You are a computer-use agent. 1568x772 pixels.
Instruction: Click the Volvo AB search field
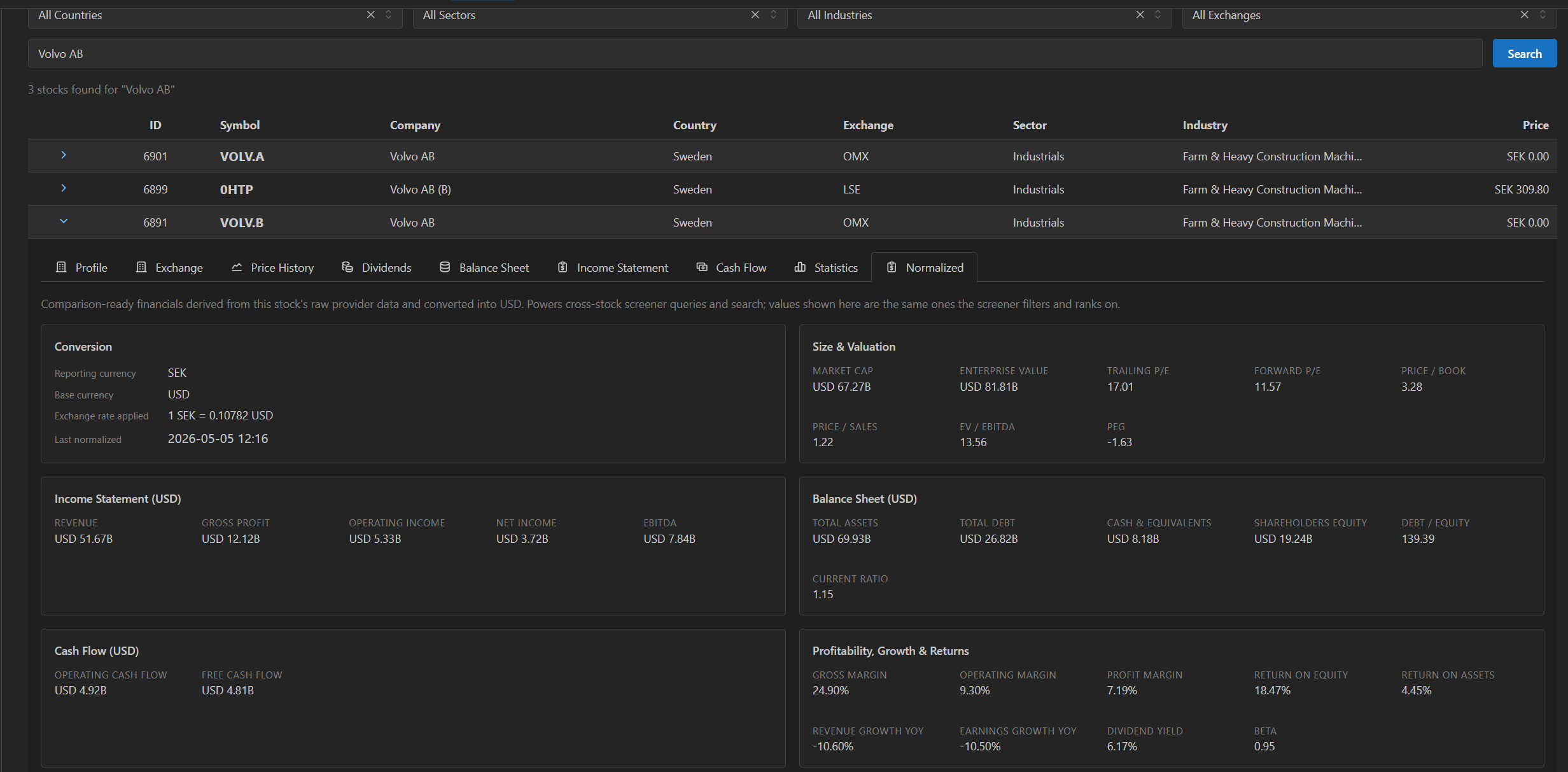(755, 53)
